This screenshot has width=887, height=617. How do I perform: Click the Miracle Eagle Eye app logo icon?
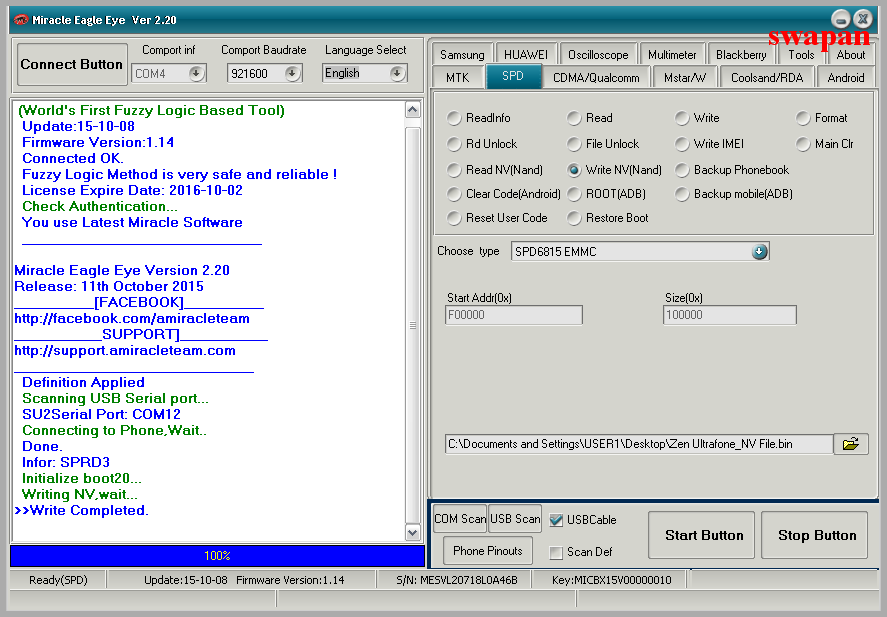[x=21, y=20]
